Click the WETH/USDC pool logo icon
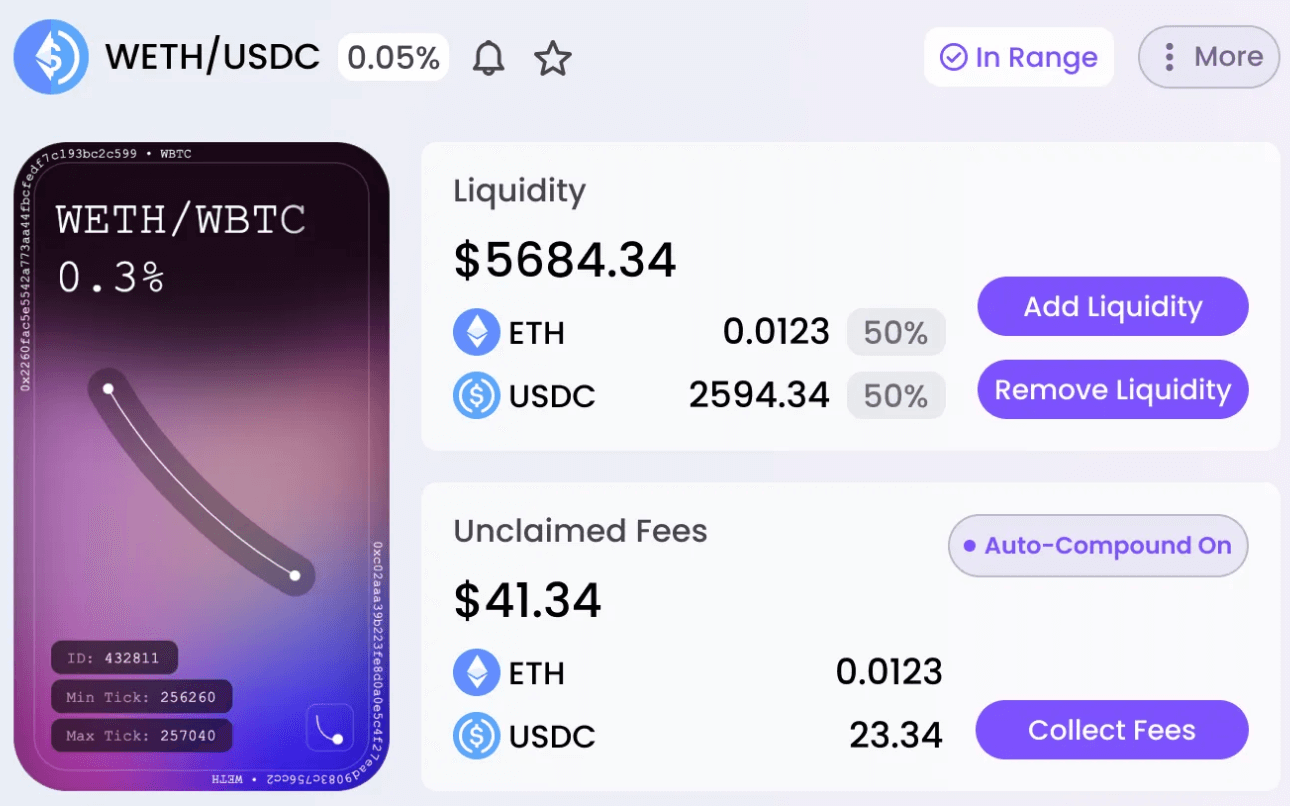The width and height of the screenshot is (1290, 806). [x=51, y=57]
